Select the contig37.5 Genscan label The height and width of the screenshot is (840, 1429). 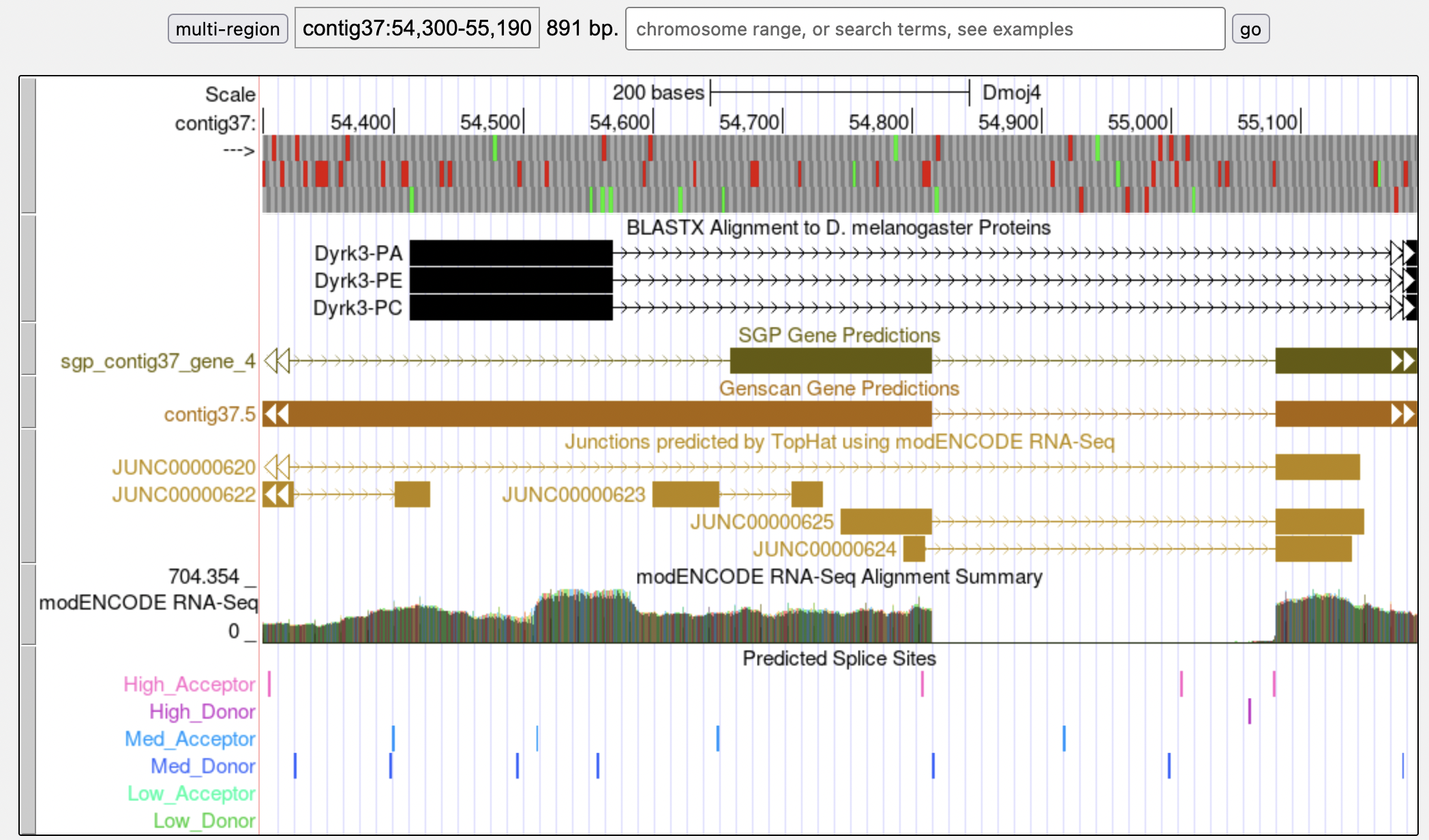[x=209, y=415]
